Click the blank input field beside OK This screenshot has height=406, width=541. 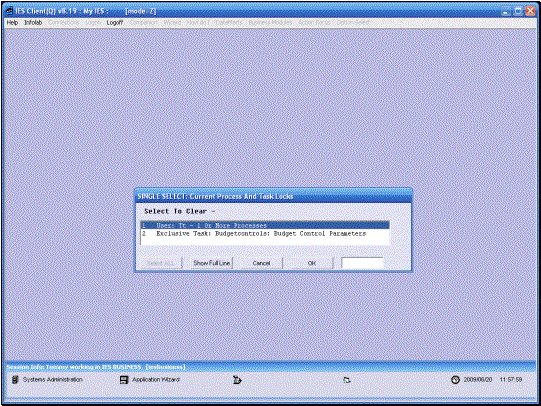pyautogui.click(x=362, y=263)
